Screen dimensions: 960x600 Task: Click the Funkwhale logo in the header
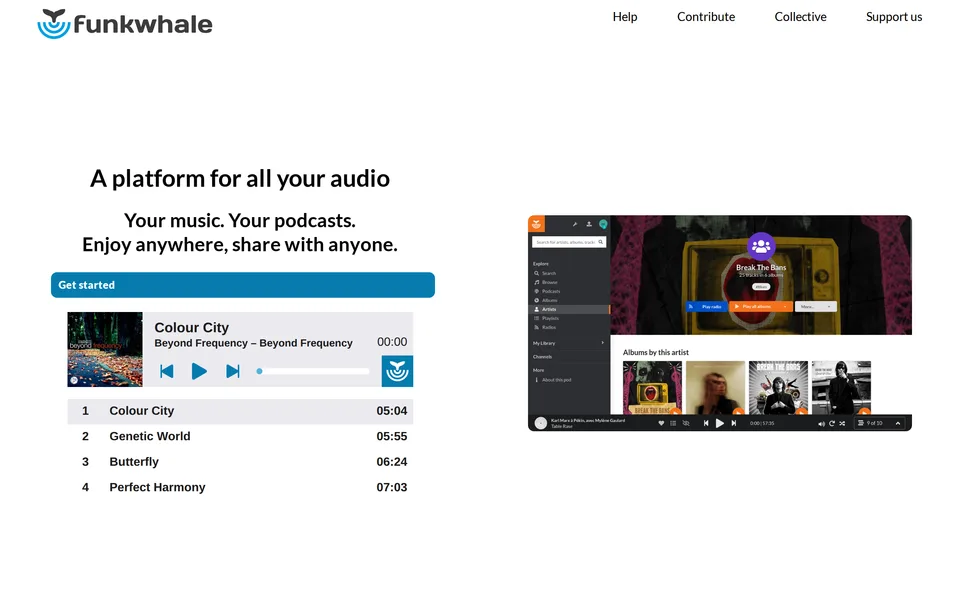click(125, 23)
